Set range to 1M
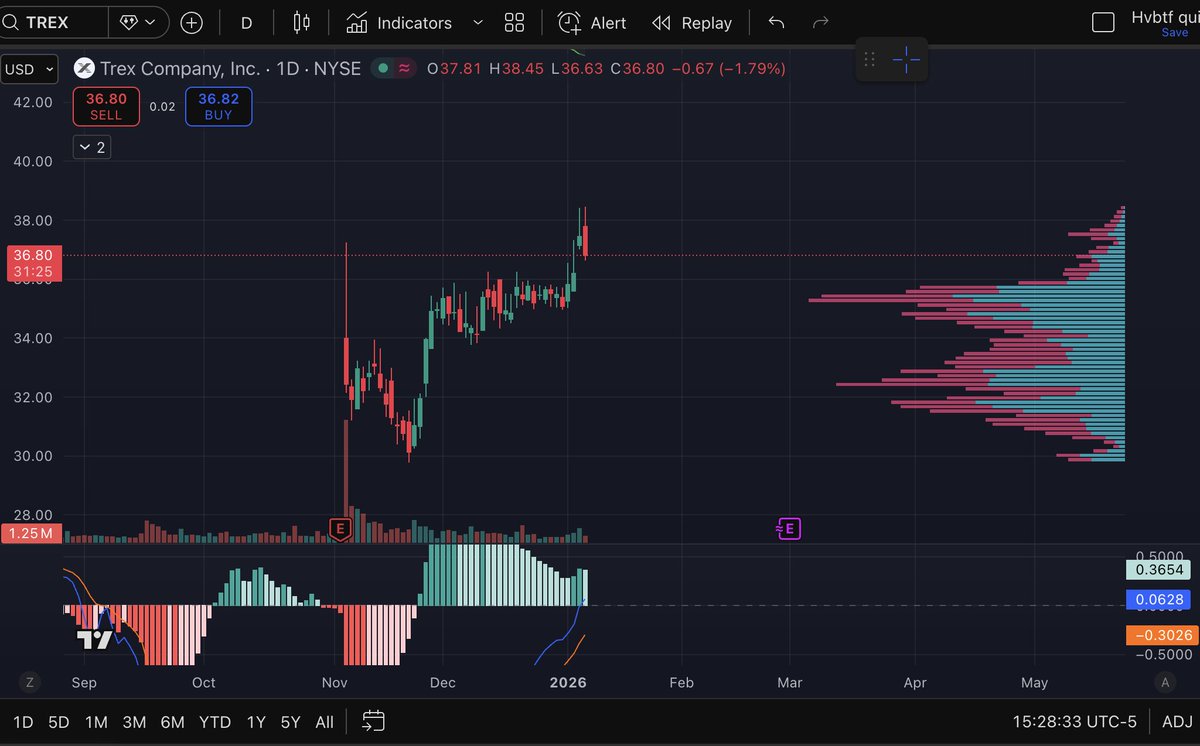 click(x=96, y=722)
